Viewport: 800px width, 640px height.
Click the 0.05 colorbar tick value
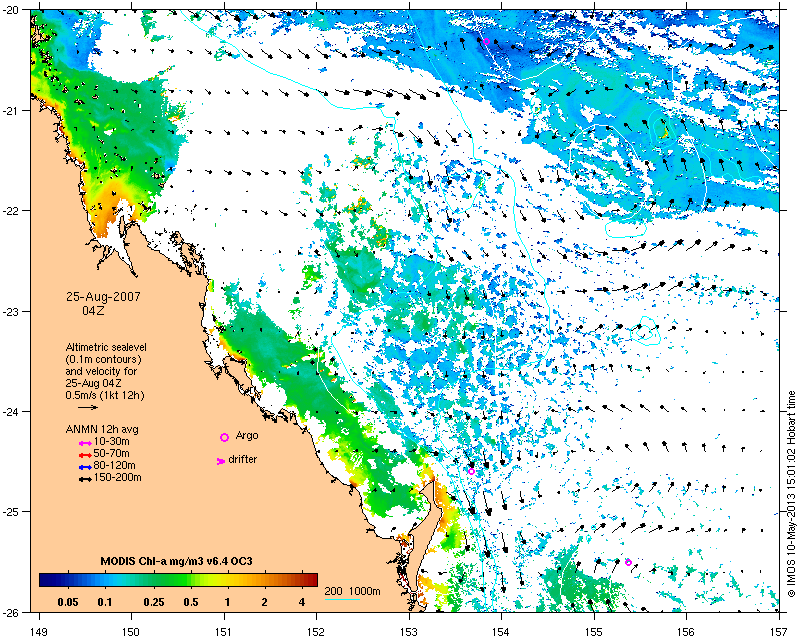pyautogui.click(x=68, y=602)
